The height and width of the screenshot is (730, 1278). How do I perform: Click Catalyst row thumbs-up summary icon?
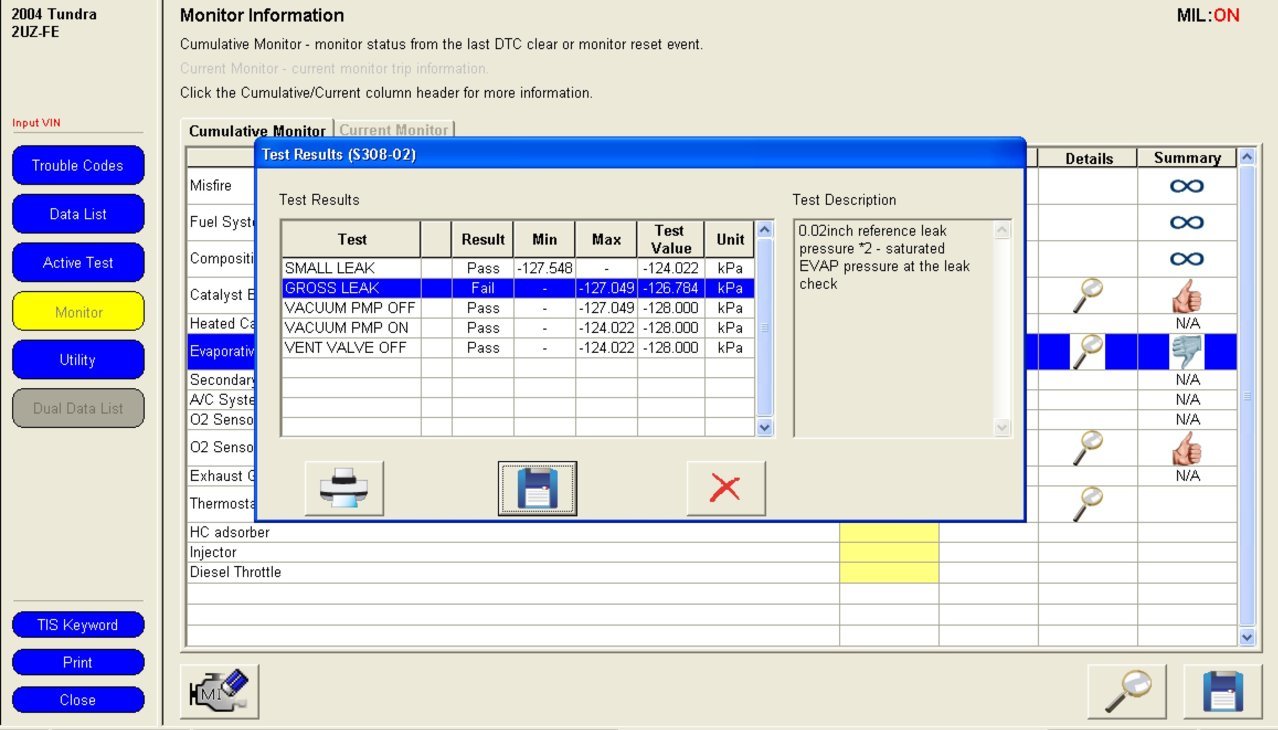point(1187,296)
